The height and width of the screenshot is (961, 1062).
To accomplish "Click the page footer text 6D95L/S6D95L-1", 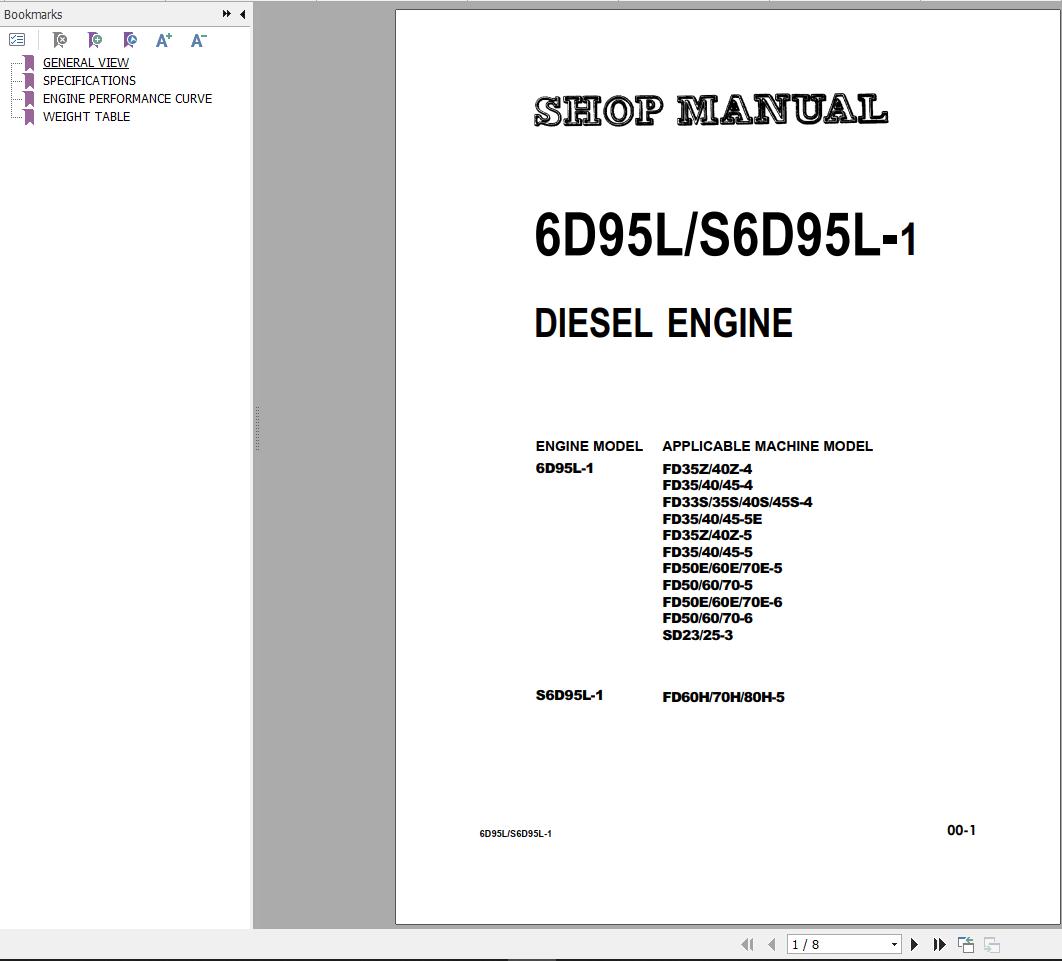I will pos(515,834).
